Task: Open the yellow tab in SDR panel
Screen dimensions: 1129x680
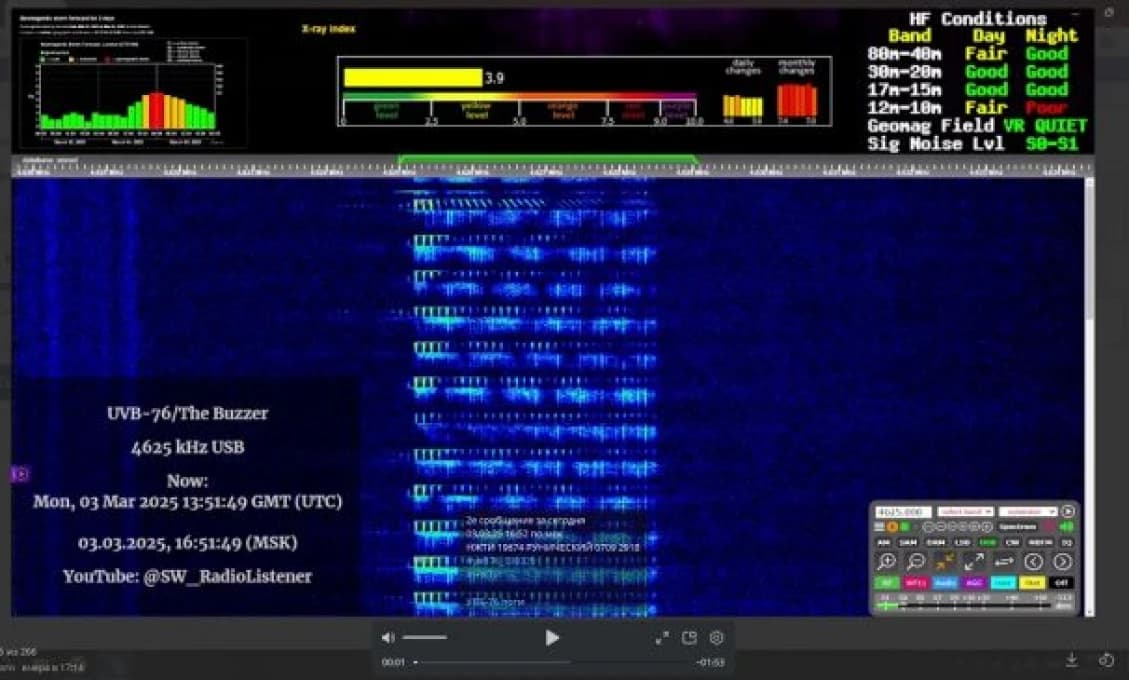Action: (x=1033, y=583)
